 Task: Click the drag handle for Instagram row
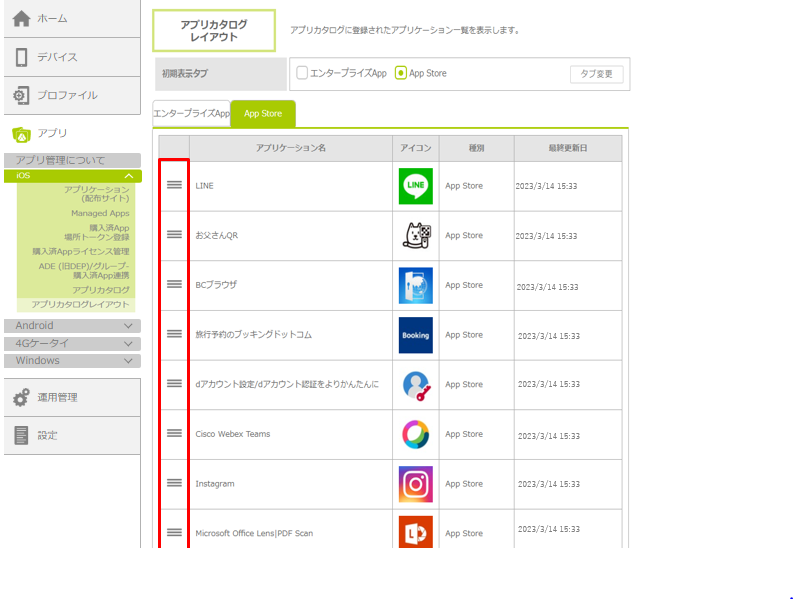pos(174,483)
